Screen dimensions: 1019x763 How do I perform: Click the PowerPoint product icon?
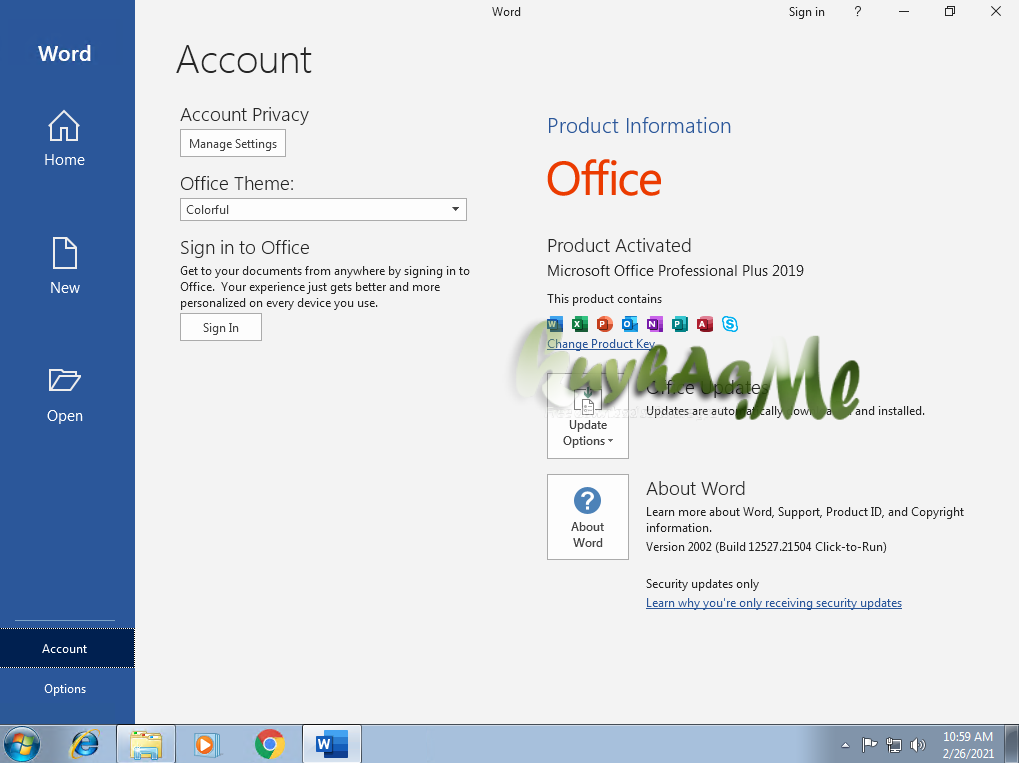(604, 324)
